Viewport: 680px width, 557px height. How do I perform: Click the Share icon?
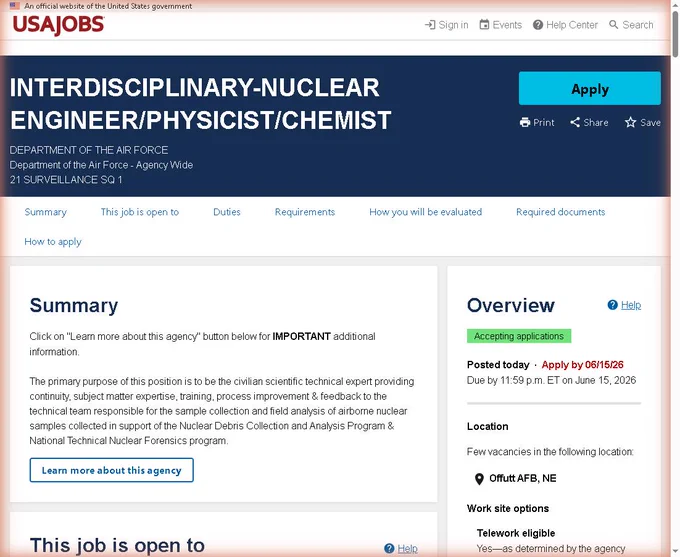[575, 122]
